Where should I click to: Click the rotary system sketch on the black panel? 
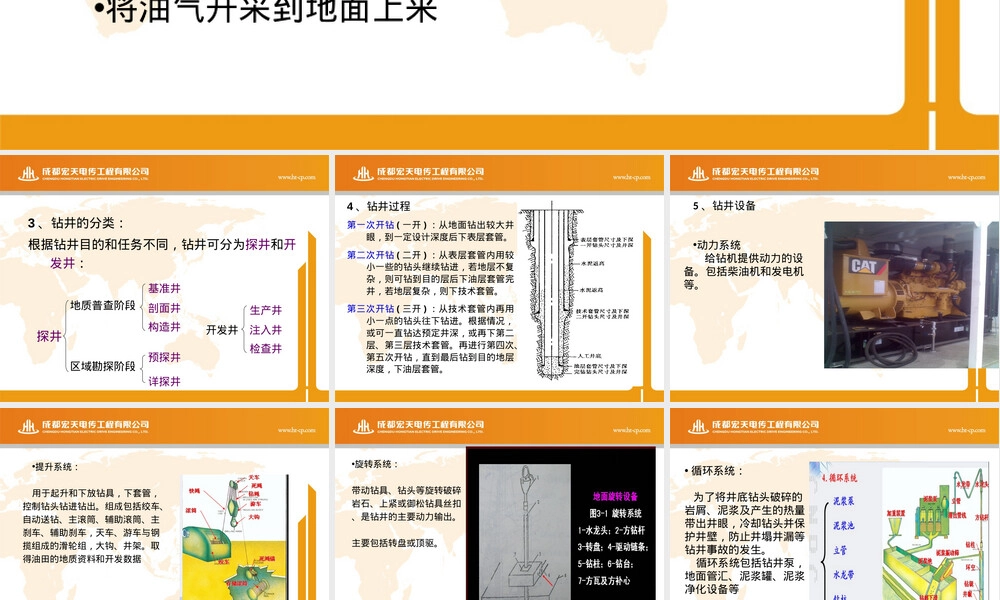524,532
